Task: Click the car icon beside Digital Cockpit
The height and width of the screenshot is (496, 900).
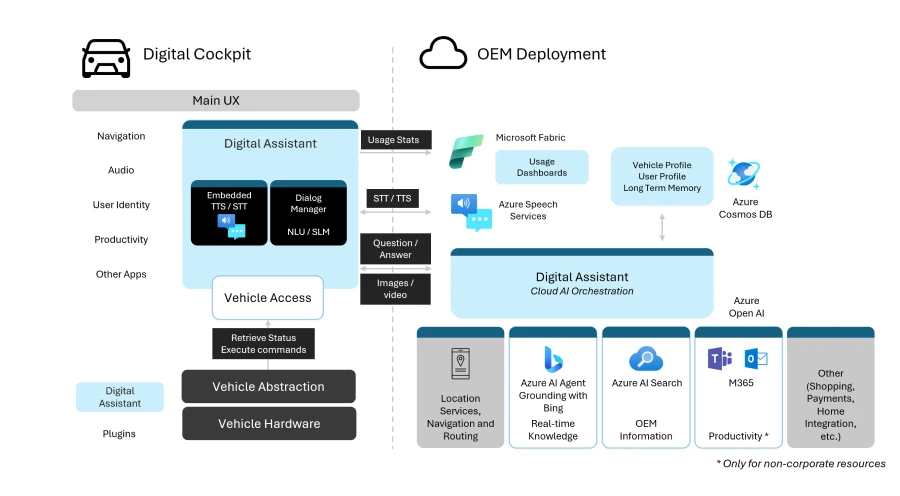Action: [105, 56]
